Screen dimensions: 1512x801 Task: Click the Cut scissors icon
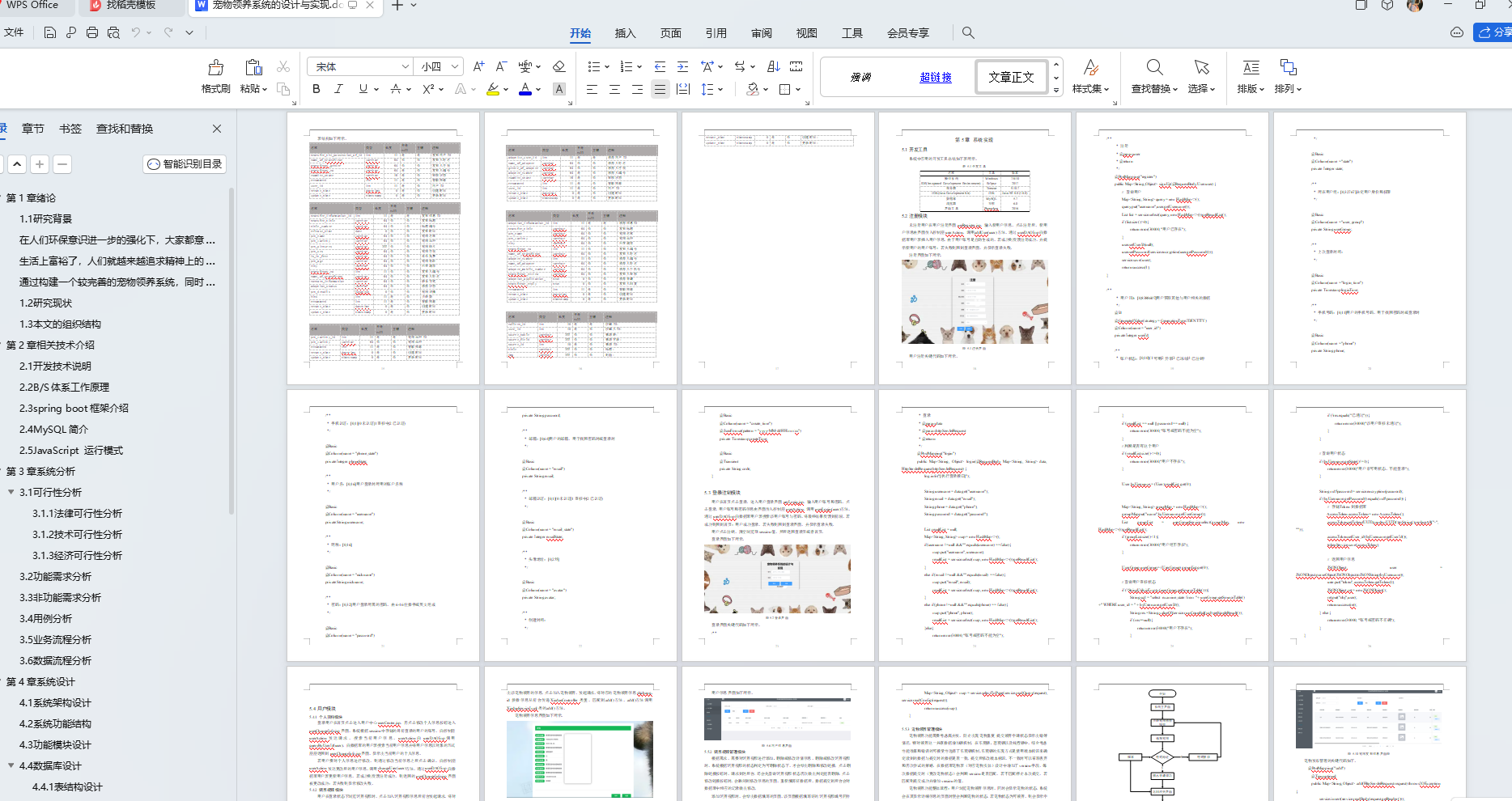point(283,66)
